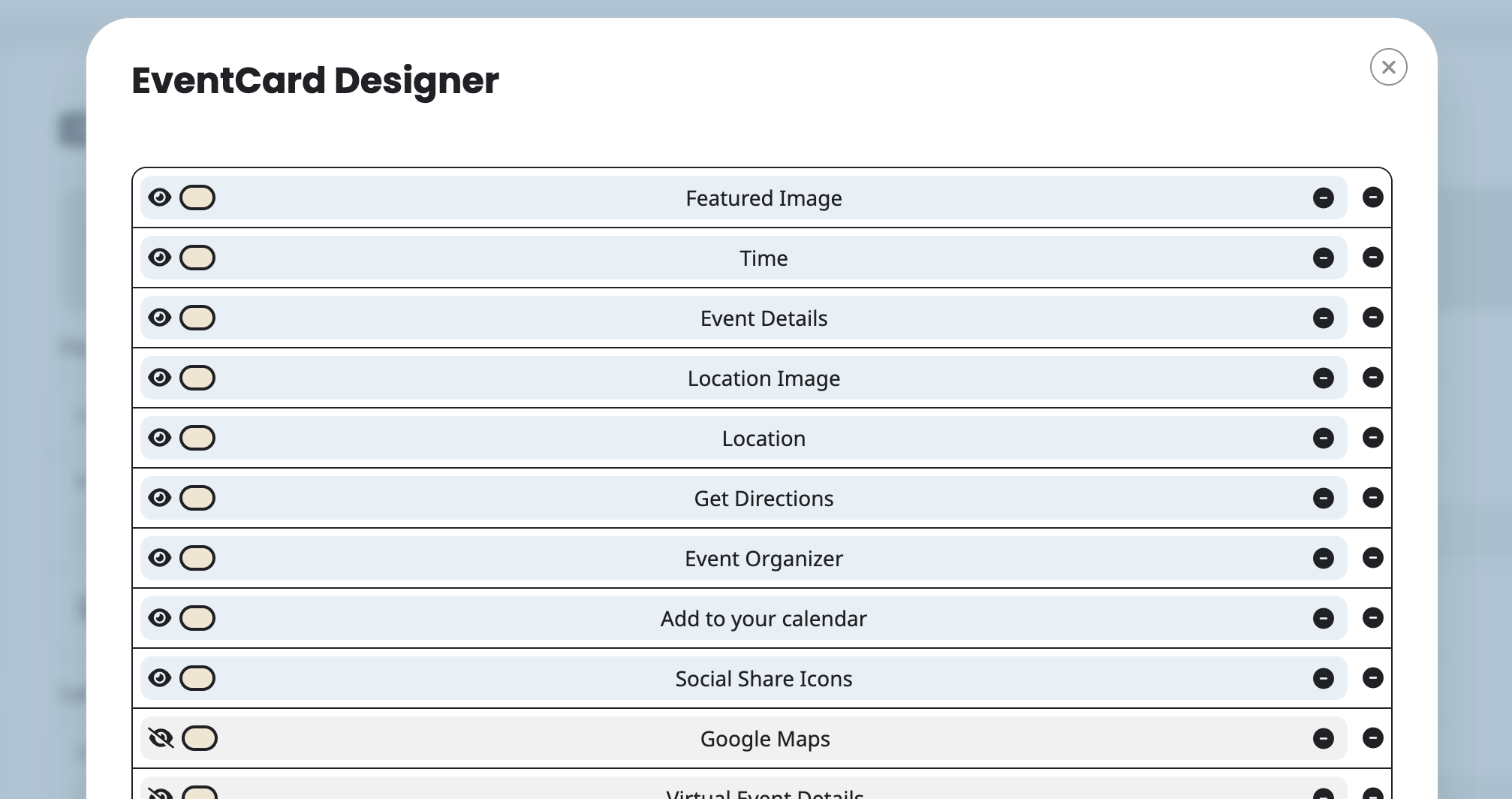This screenshot has width=1512, height=799.
Task: Click outermost minus icon on Get Directions row
Action: coord(1372,498)
